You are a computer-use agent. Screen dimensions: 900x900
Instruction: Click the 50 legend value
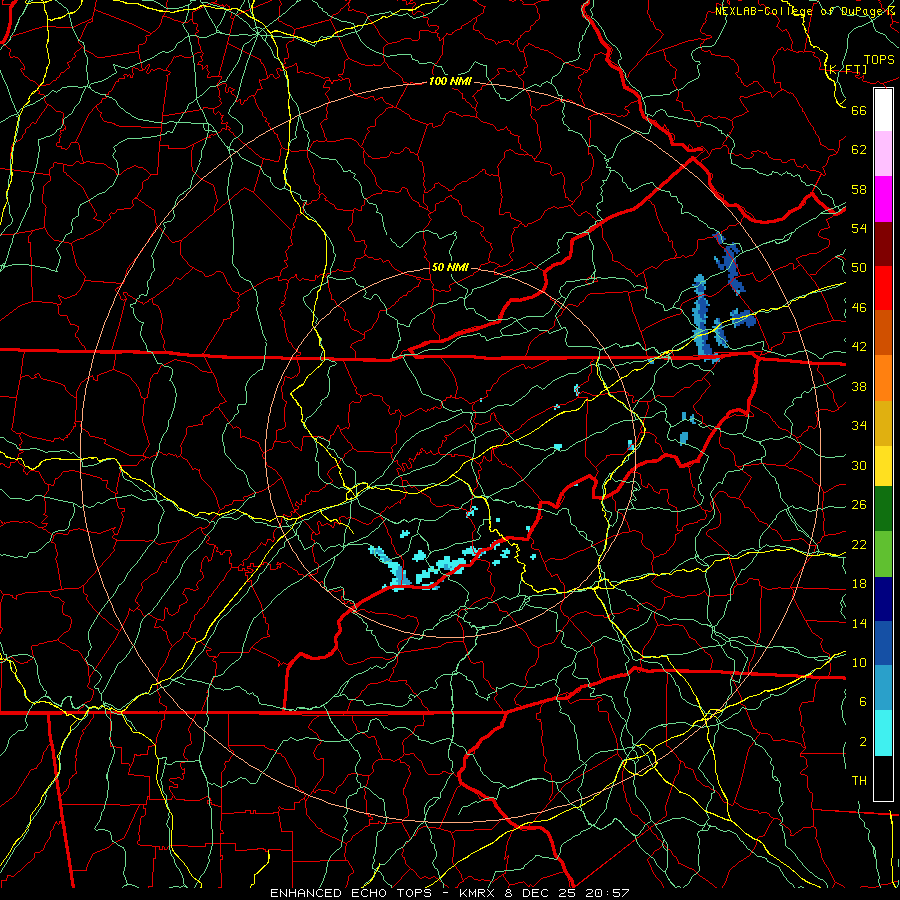pos(859,268)
